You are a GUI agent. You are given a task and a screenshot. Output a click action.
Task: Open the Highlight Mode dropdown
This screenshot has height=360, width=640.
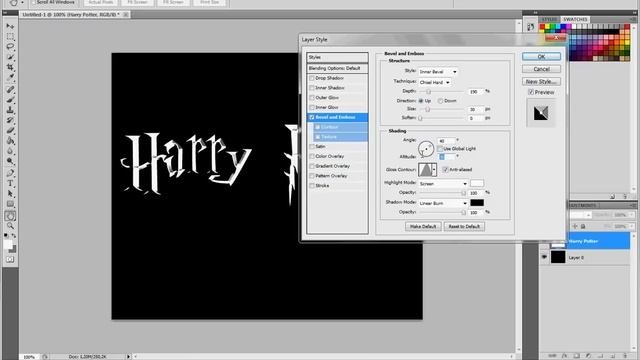[443, 184]
